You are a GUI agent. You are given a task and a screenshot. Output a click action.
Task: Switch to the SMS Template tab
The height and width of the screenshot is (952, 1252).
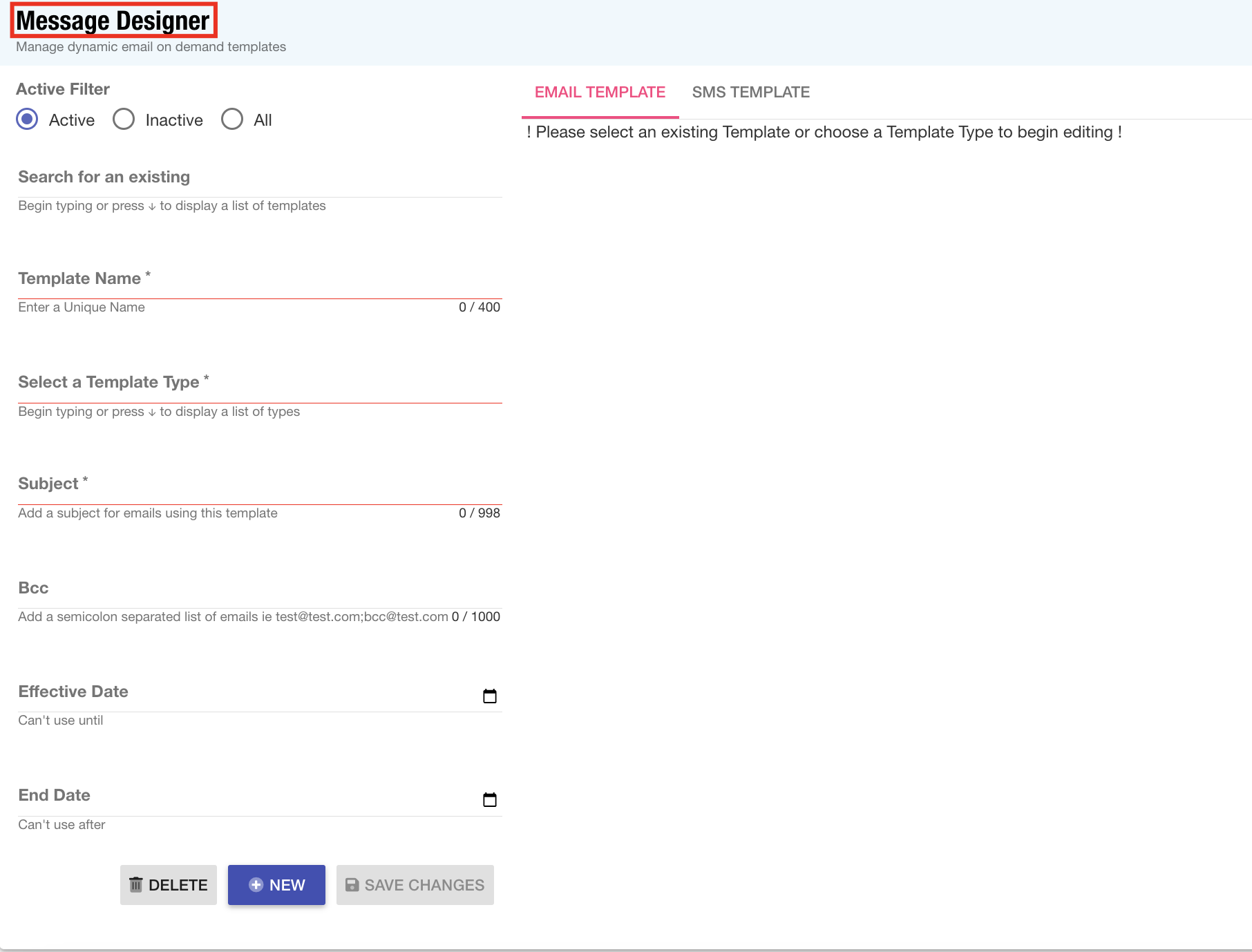[x=750, y=93]
